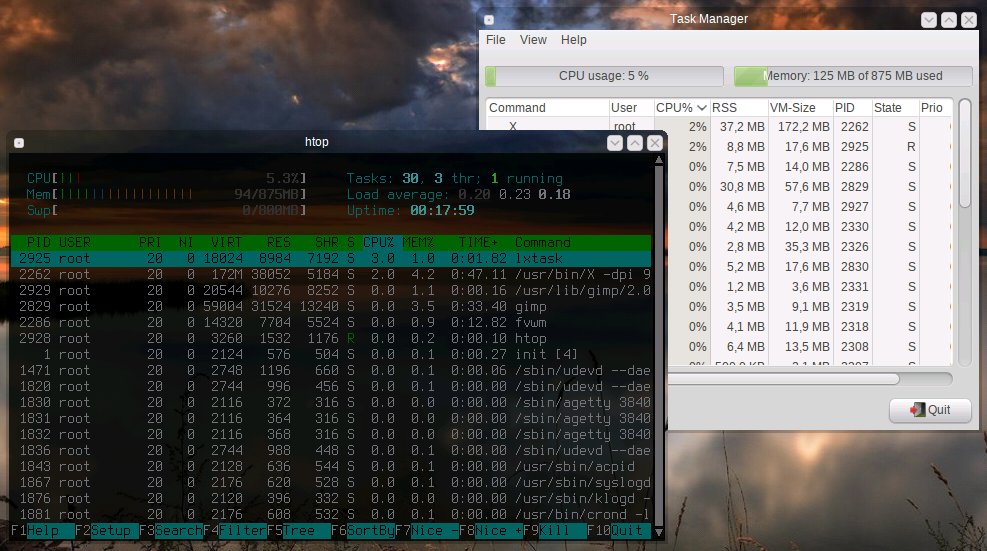Image resolution: width=987 pixels, height=551 pixels.
Task: Sort Task Manager by PID column header
Action: click(x=852, y=108)
